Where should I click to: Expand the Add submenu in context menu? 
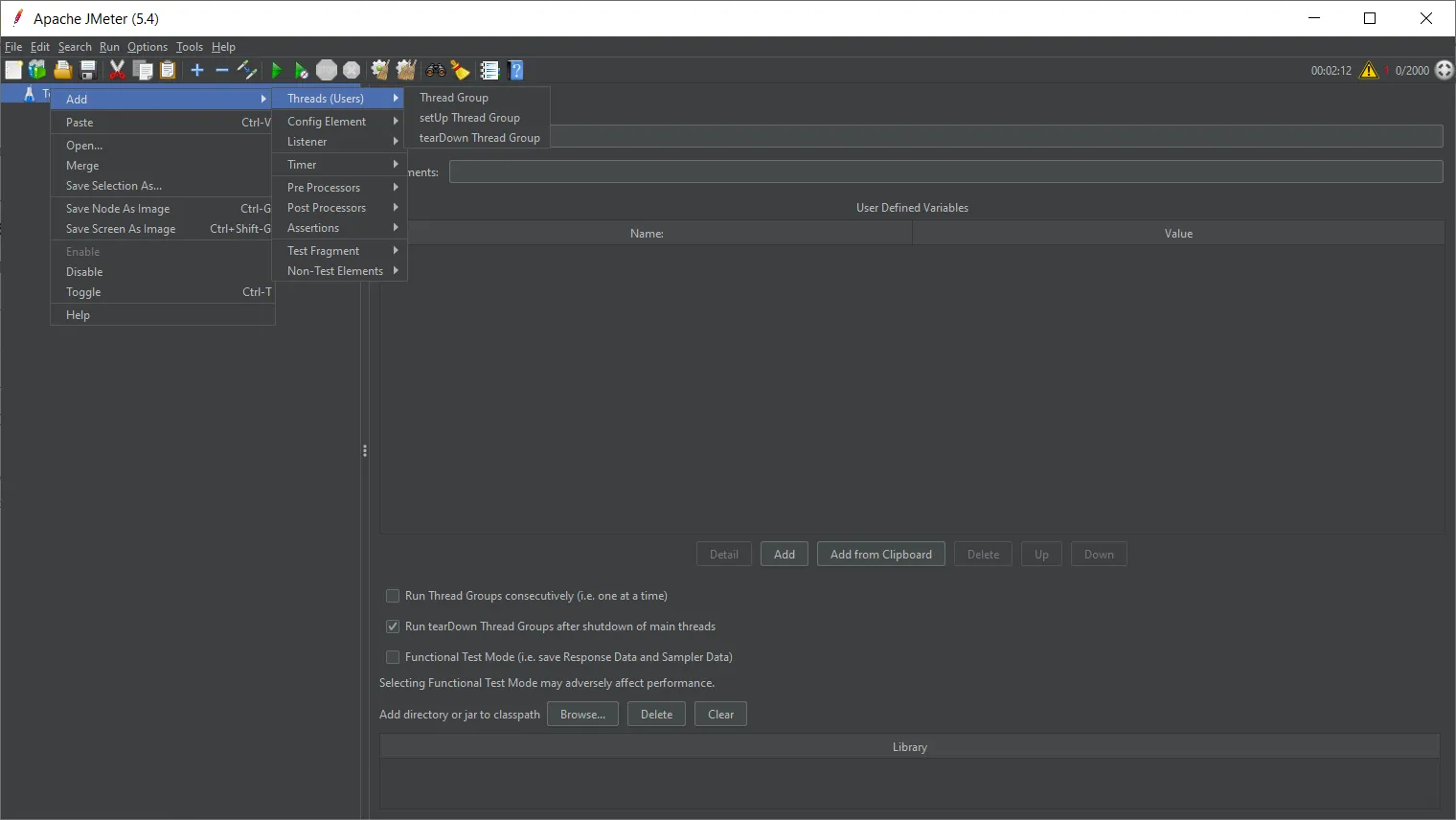click(163, 99)
